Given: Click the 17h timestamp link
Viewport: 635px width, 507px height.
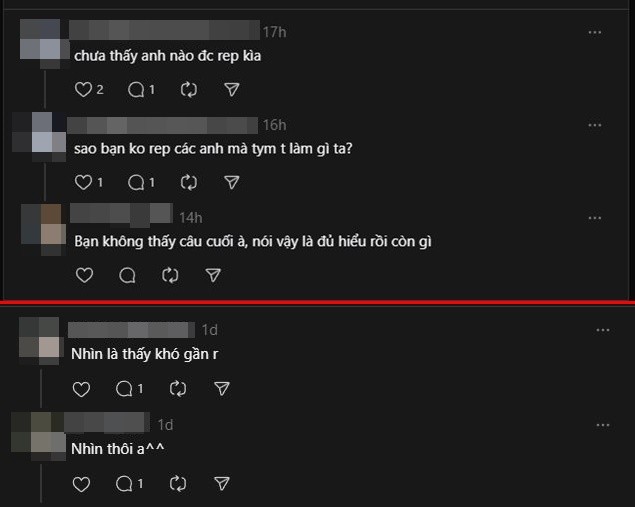Looking at the screenshot, I should point(274,32).
